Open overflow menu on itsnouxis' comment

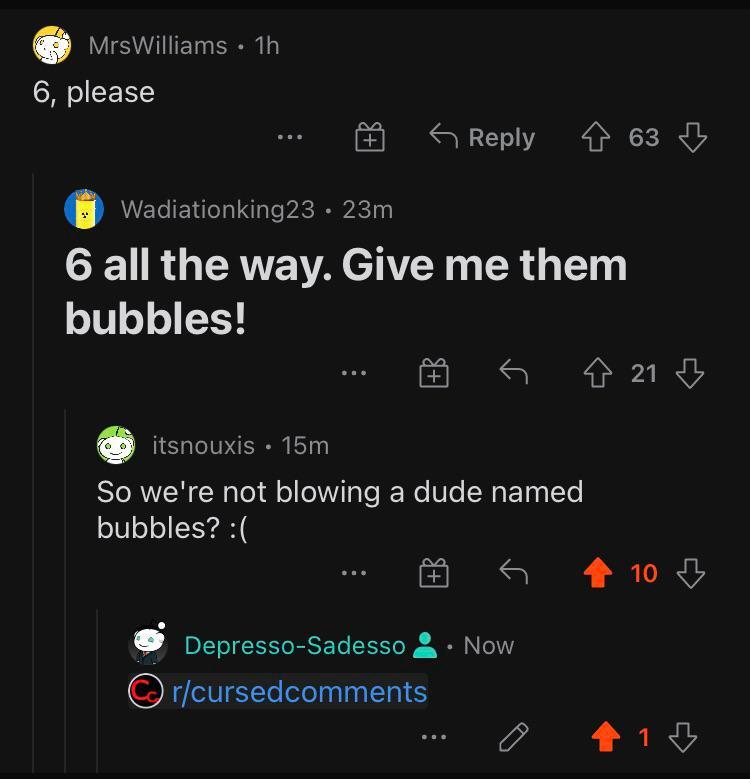(x=354, y=573)
